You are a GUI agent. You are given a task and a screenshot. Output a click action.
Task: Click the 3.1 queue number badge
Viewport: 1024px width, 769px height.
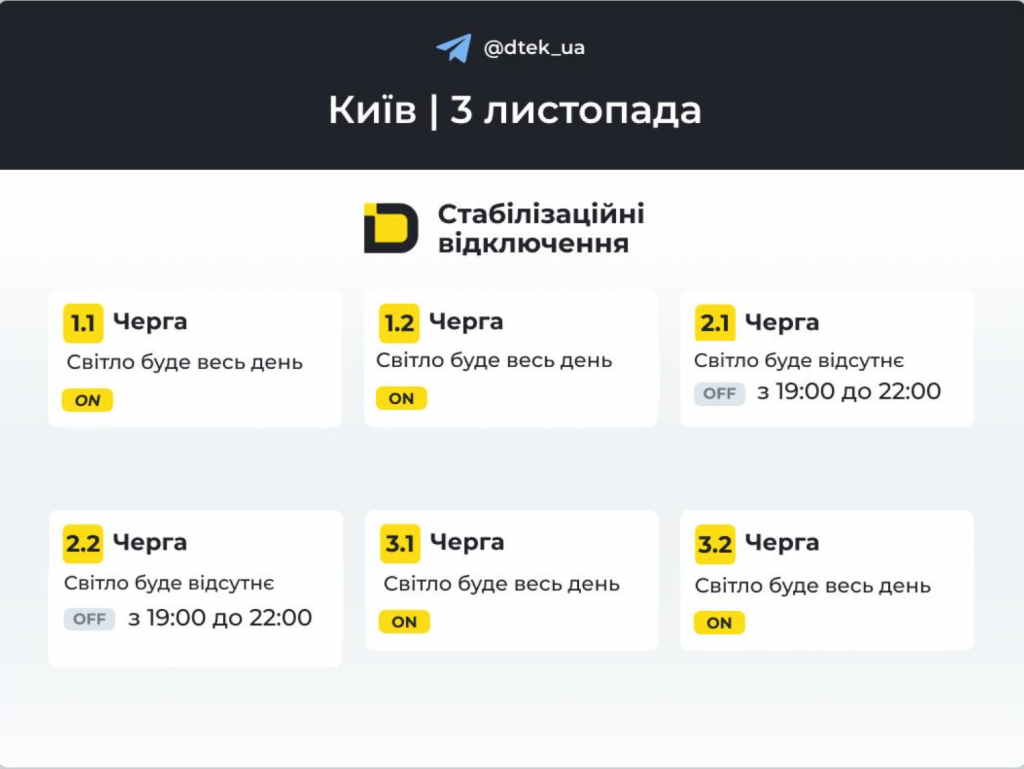400,544
